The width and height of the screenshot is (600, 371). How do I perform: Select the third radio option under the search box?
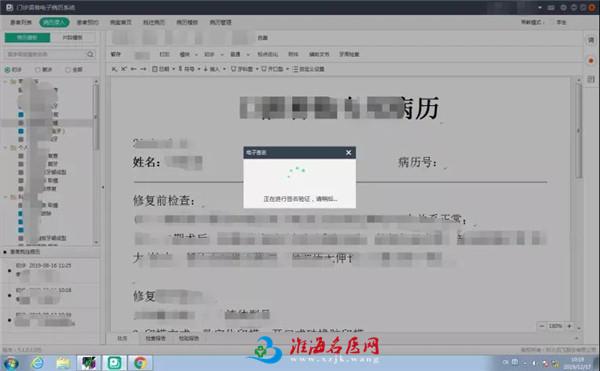[x=68, y=70]
